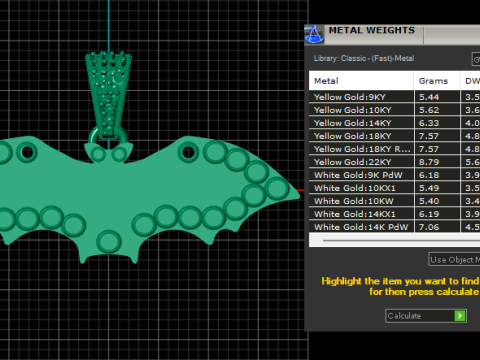The width and height of the screenshot is (480, 360).
Task: Select the White Gold:10KW row
Action: click(394, 201)
